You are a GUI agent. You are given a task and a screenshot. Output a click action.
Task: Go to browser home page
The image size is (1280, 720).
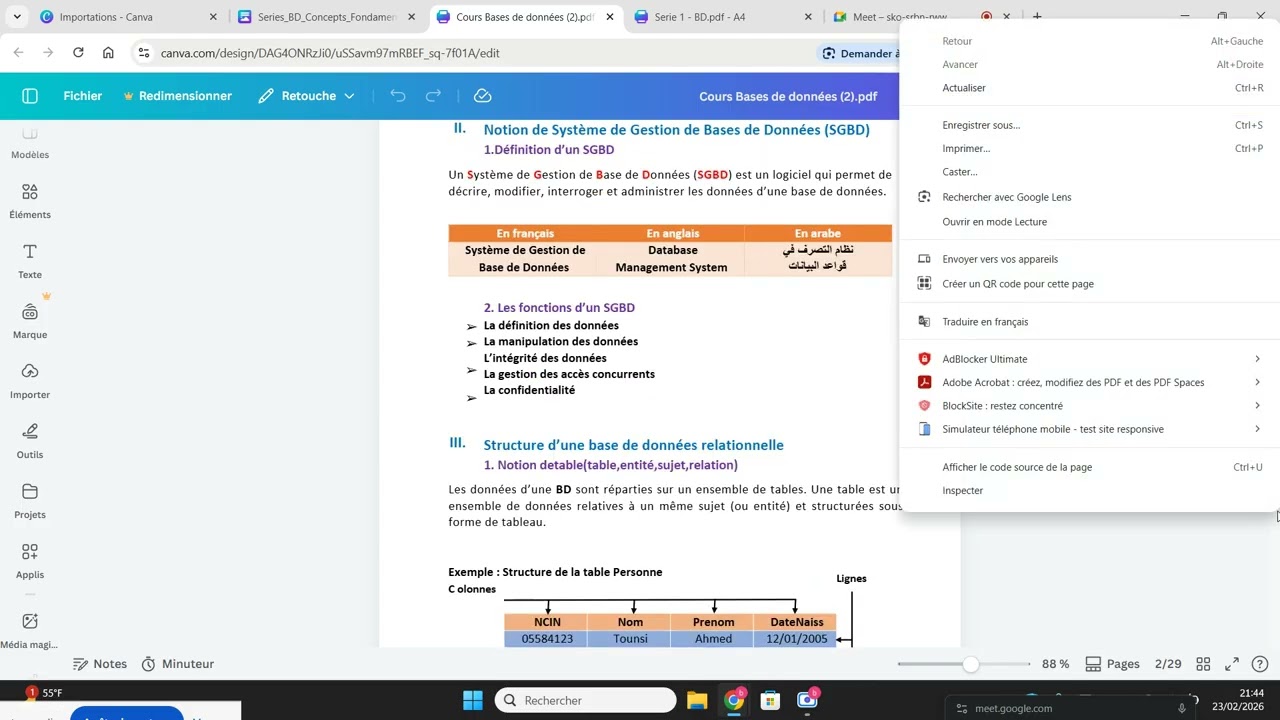click(x=108, y=53)
